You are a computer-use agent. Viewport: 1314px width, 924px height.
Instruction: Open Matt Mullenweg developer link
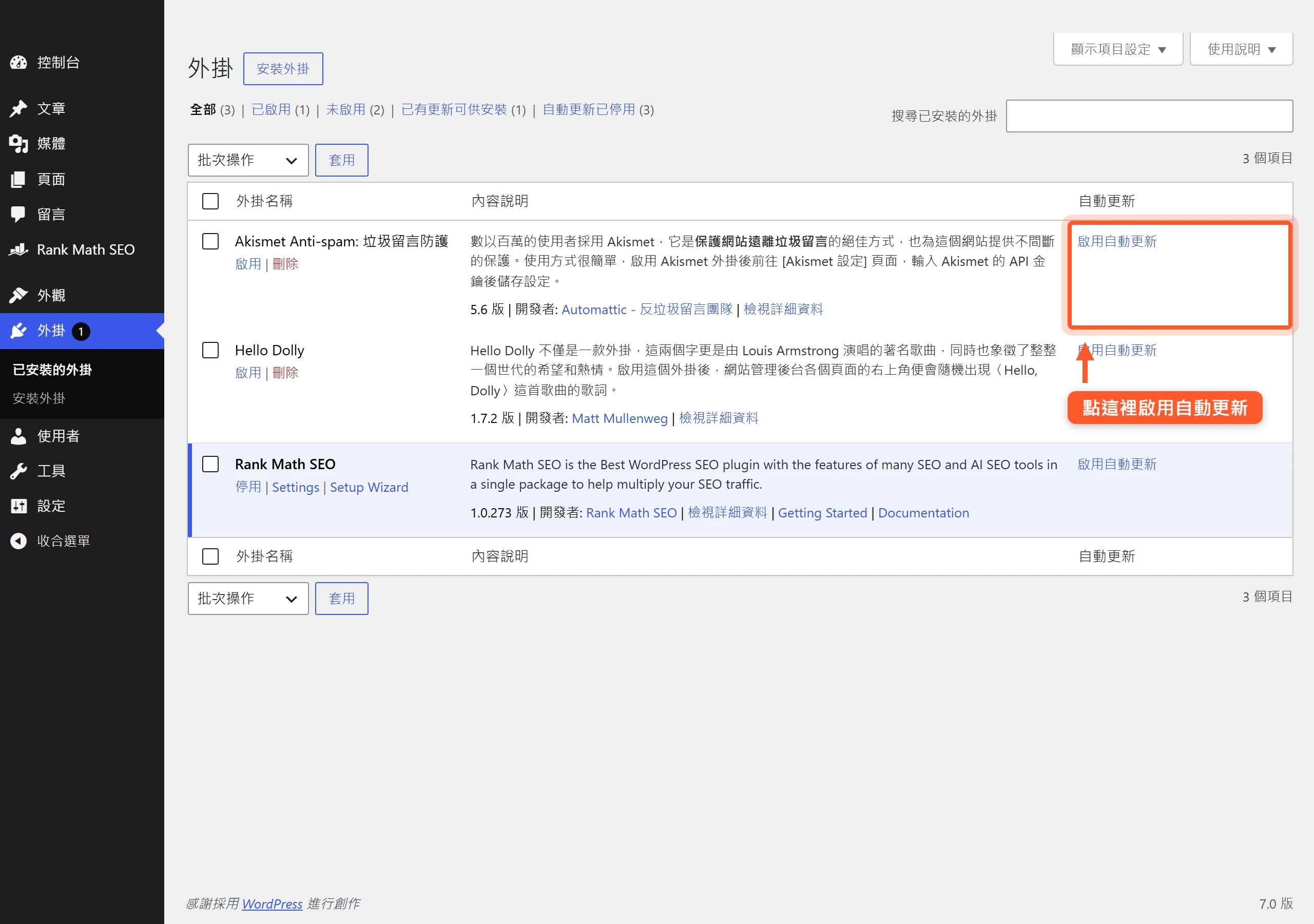[x=620, y=418]
